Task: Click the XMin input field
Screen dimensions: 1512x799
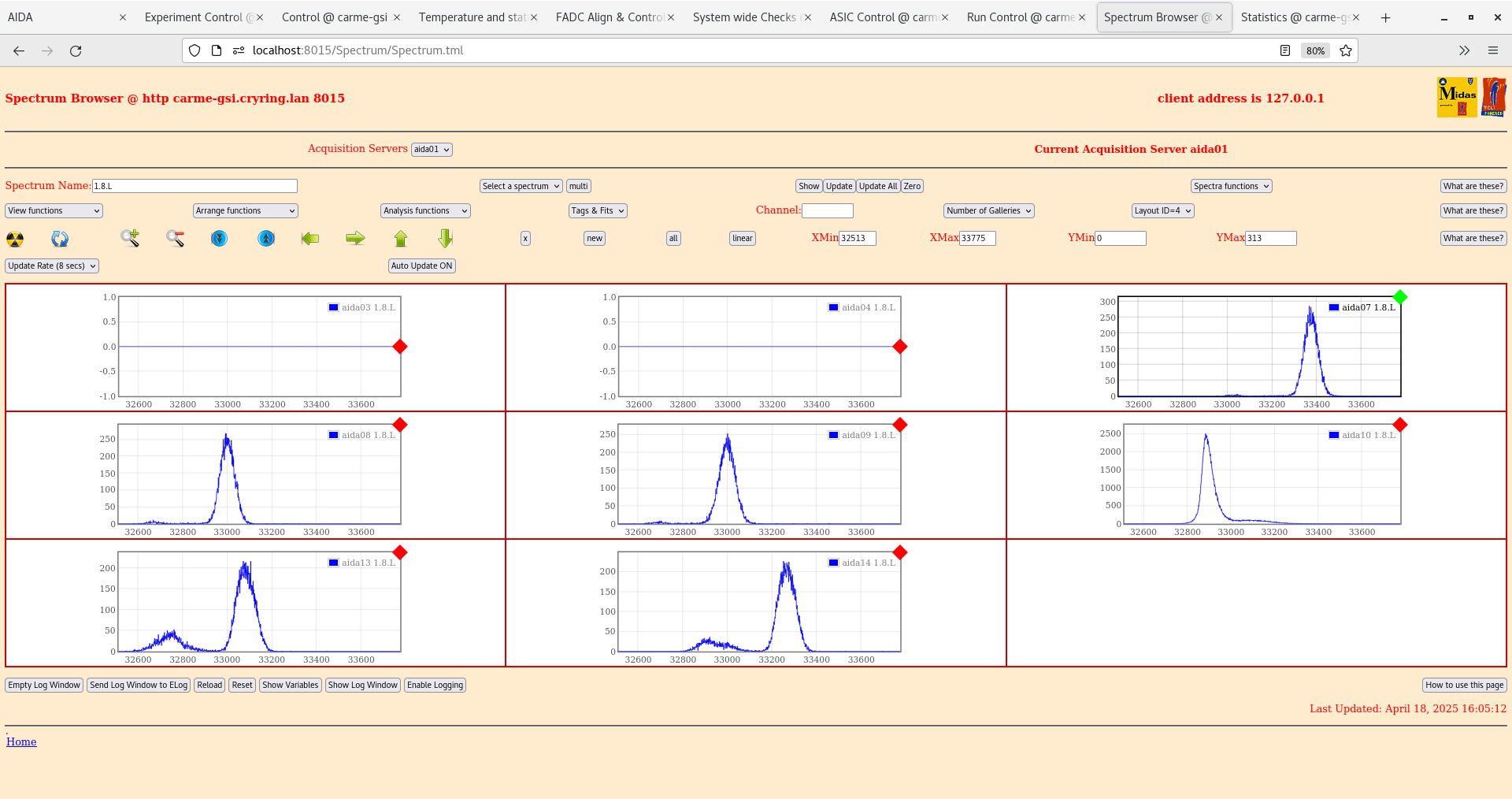Action: click(x=858, y=238)
